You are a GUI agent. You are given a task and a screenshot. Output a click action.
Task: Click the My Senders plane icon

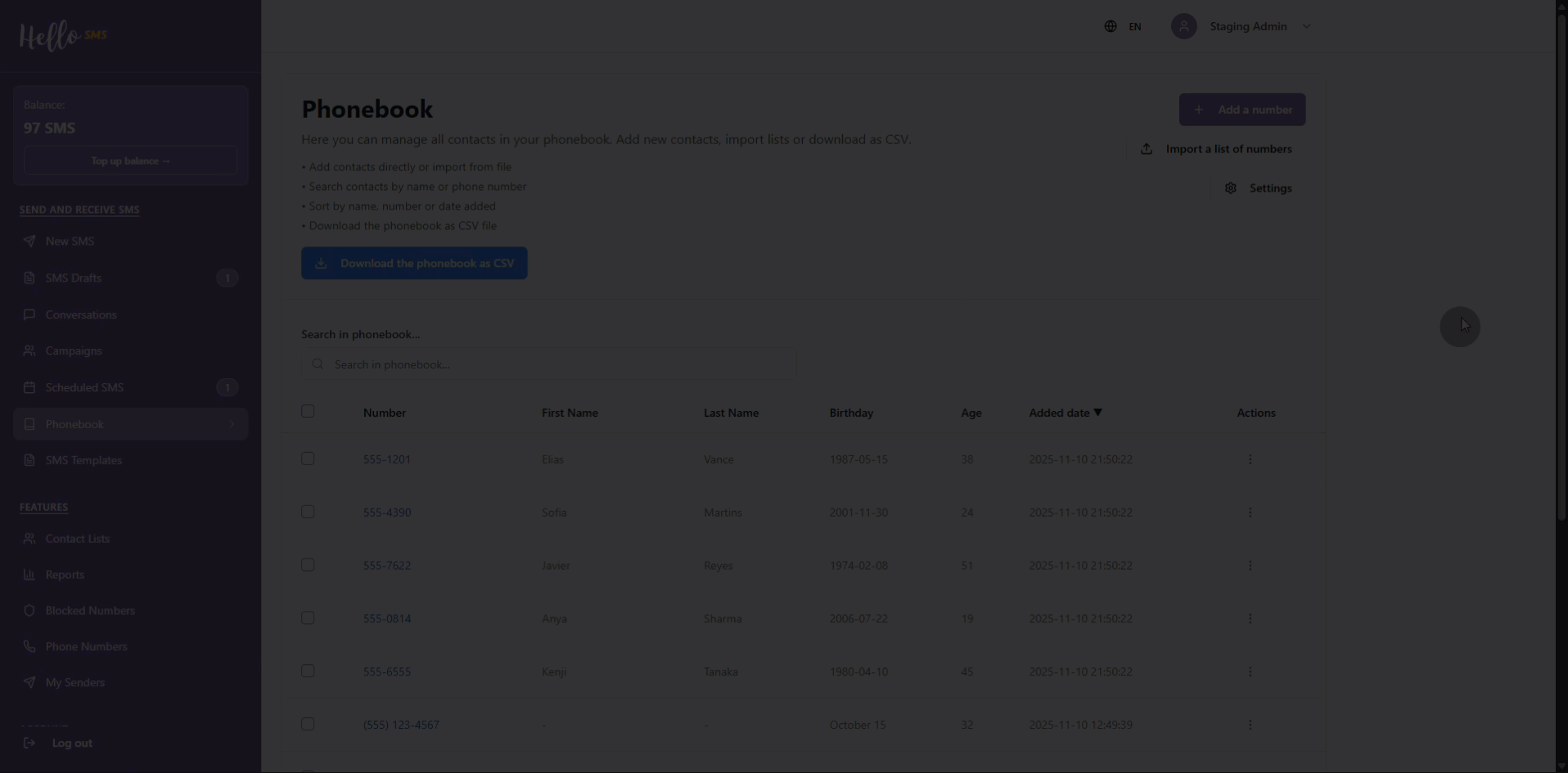click(x=29, y=683)
